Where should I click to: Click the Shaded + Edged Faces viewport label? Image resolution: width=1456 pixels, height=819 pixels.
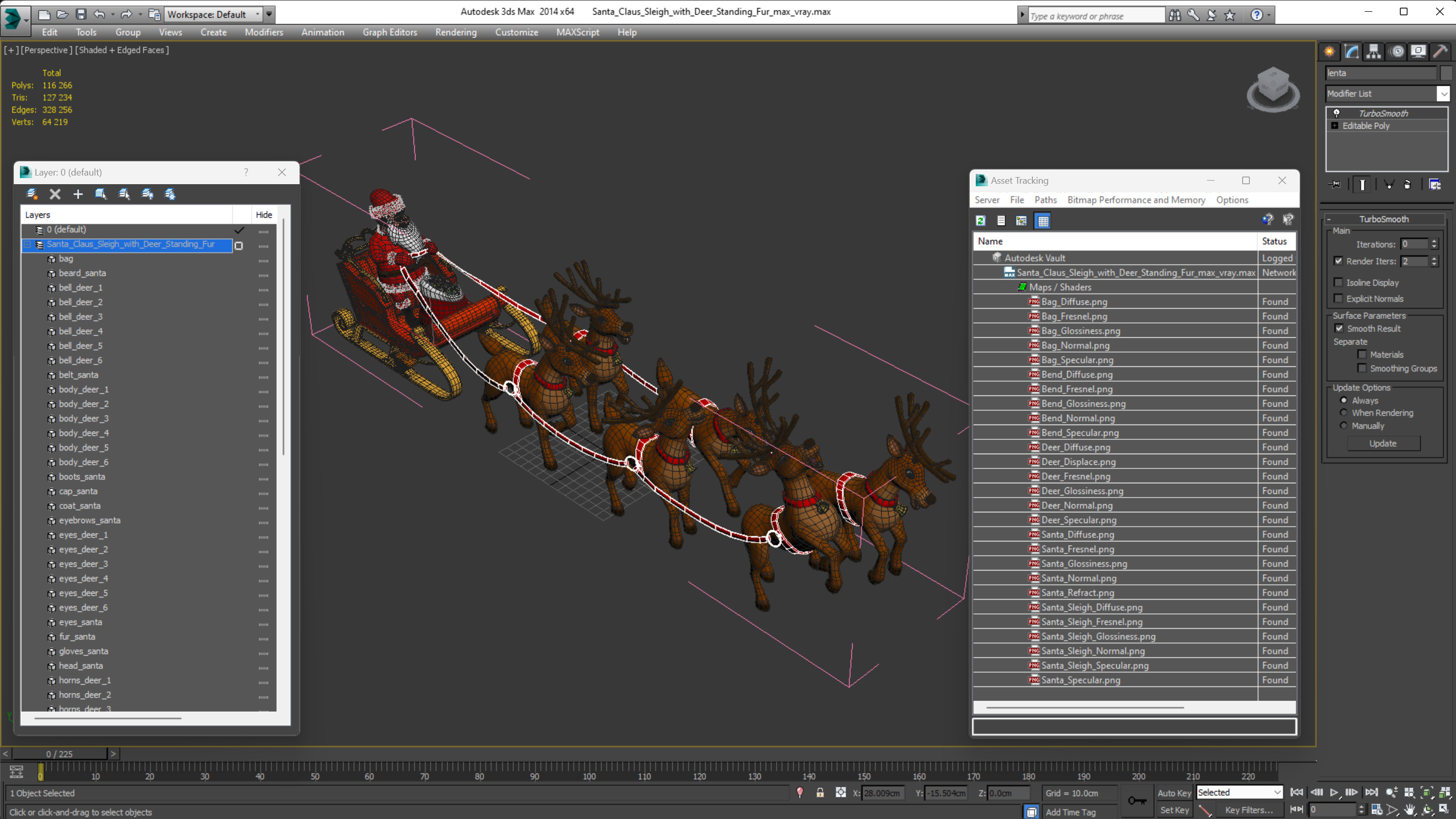(122, 49)
